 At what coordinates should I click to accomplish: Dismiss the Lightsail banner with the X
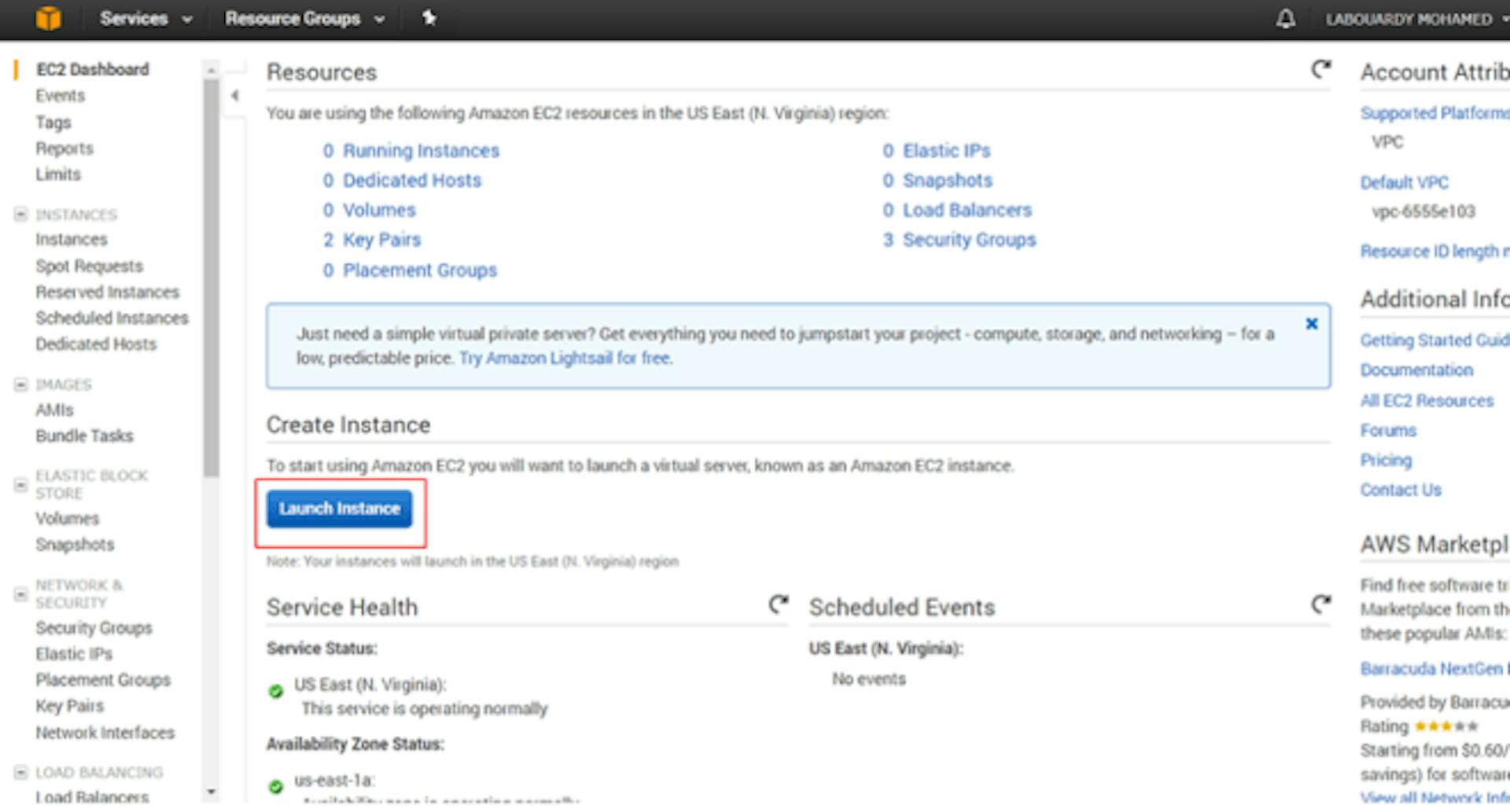coord(1311,324)
